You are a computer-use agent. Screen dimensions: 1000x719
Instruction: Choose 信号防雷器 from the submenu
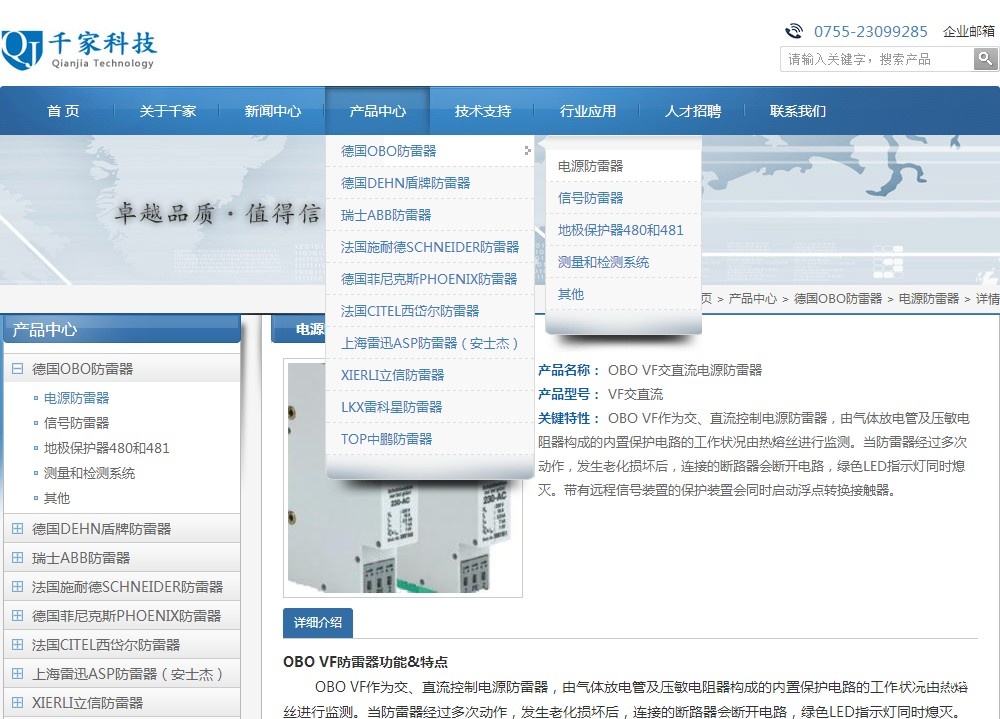click(590, 198)
